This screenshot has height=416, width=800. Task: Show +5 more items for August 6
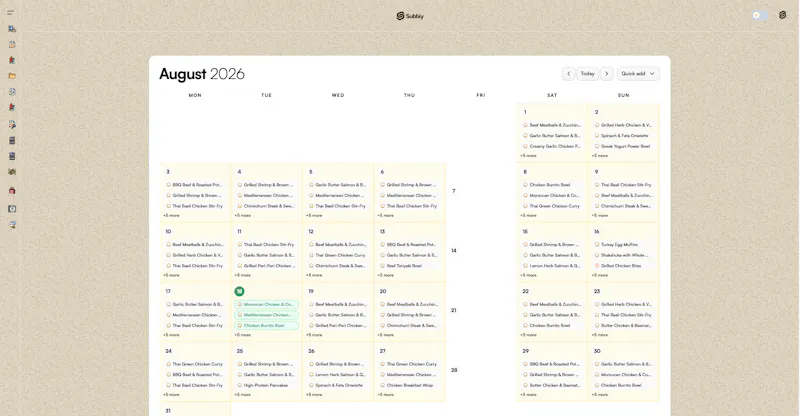(x=385, y=215)
